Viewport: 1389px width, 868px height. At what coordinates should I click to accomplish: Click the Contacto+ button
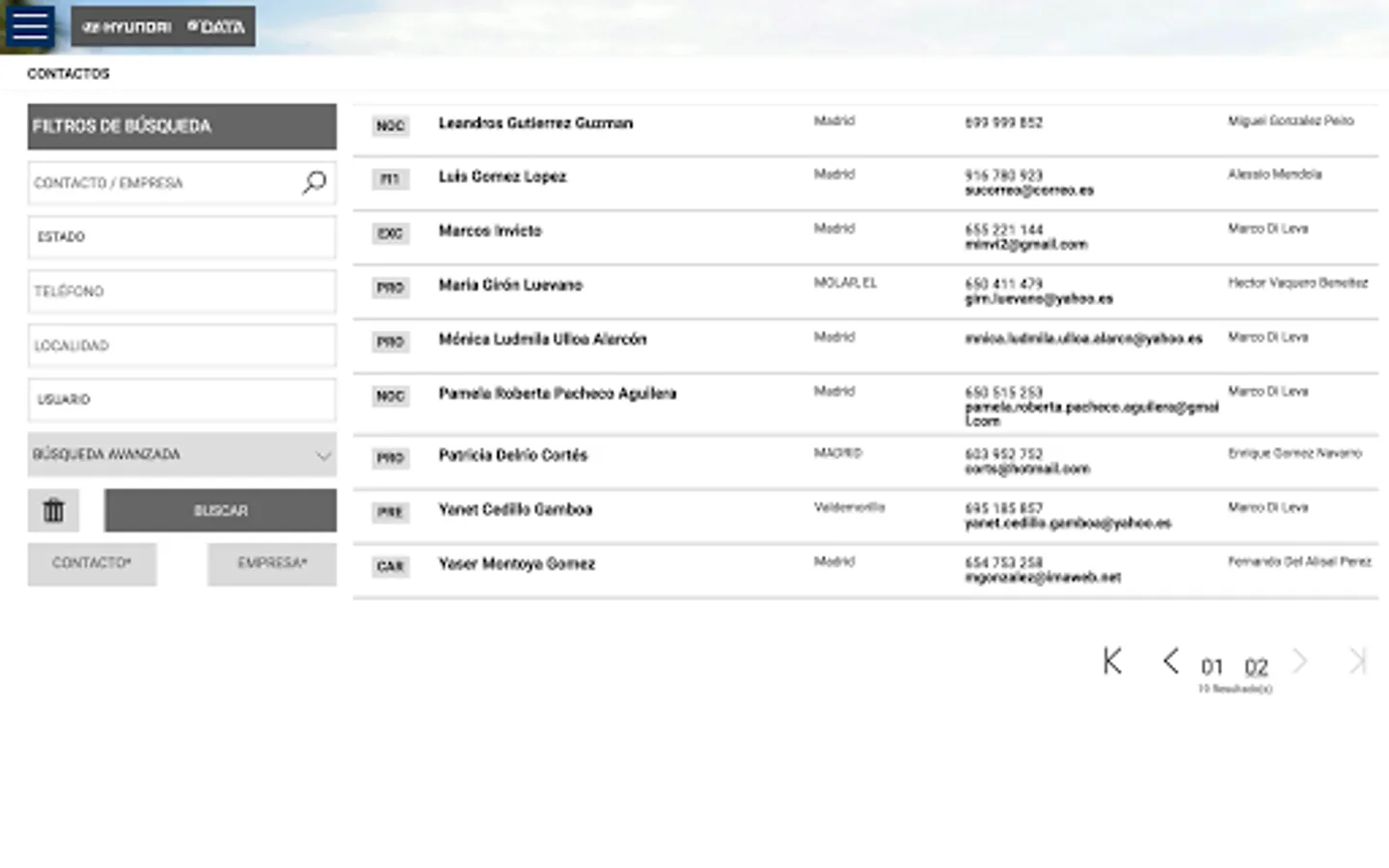pyautogui.click(x=92, y=564)
